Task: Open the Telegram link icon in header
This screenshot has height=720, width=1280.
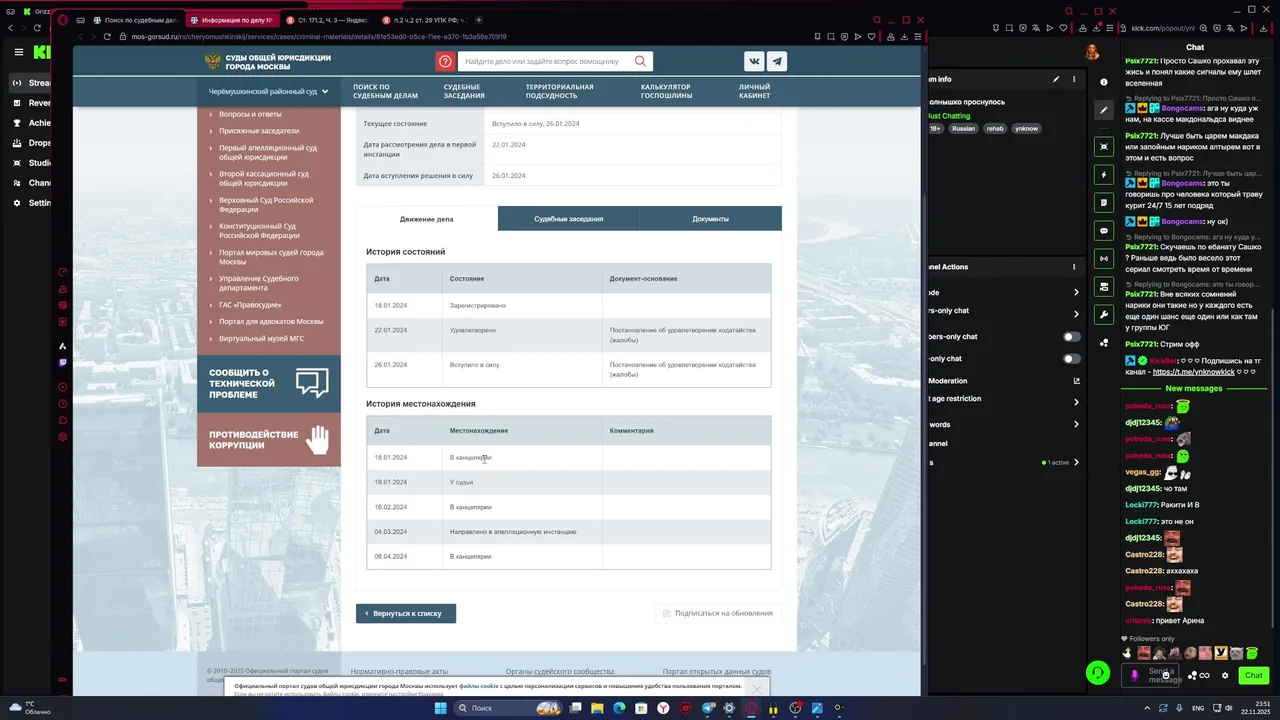Action: click(777, 61)
